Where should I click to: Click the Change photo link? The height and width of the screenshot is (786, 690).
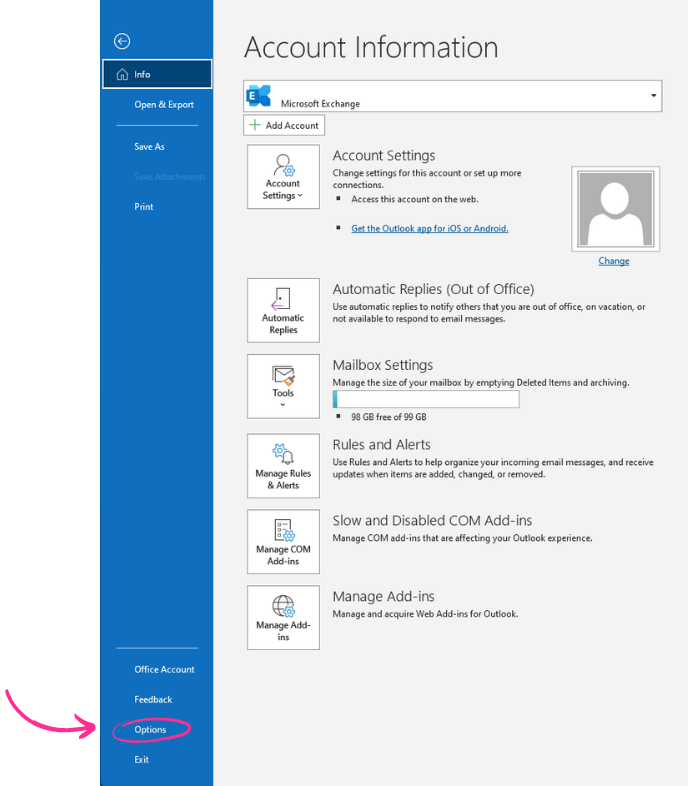tap(614, 261)
